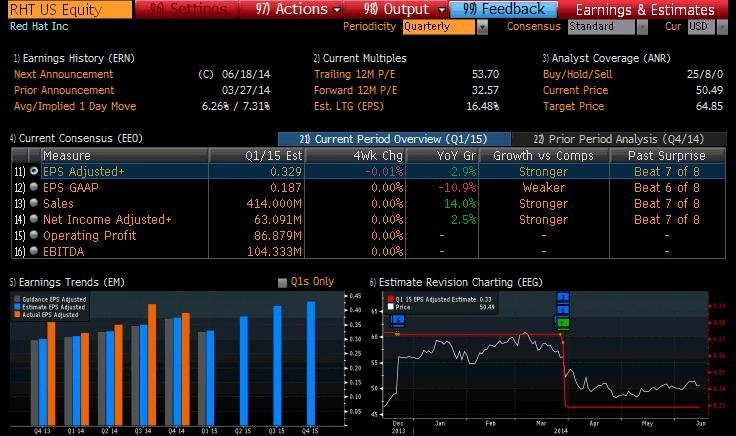Click the Sales YoY growth 14.0%
The width and height of the screenshot is (736, 436).
click(x=460, y=204)
